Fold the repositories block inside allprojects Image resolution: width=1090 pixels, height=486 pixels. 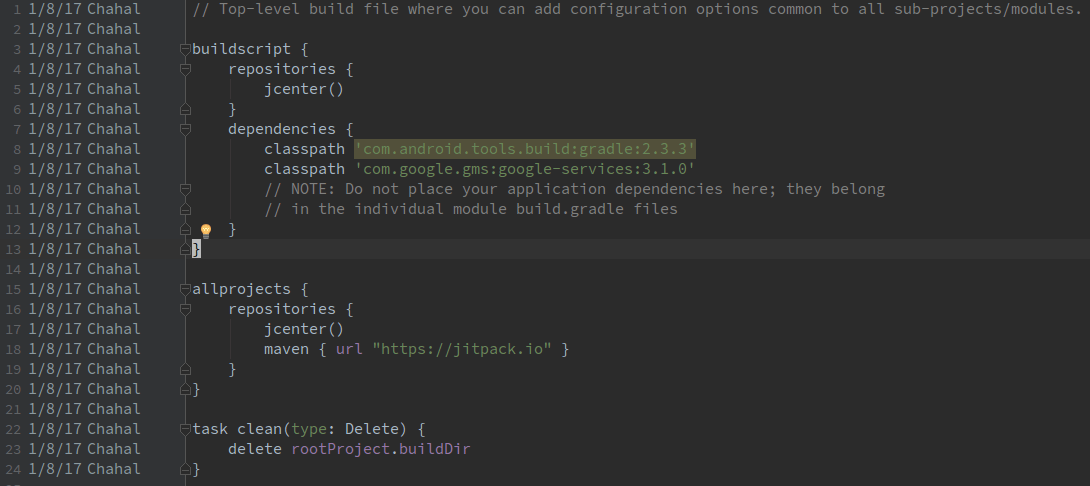[185, 309]
